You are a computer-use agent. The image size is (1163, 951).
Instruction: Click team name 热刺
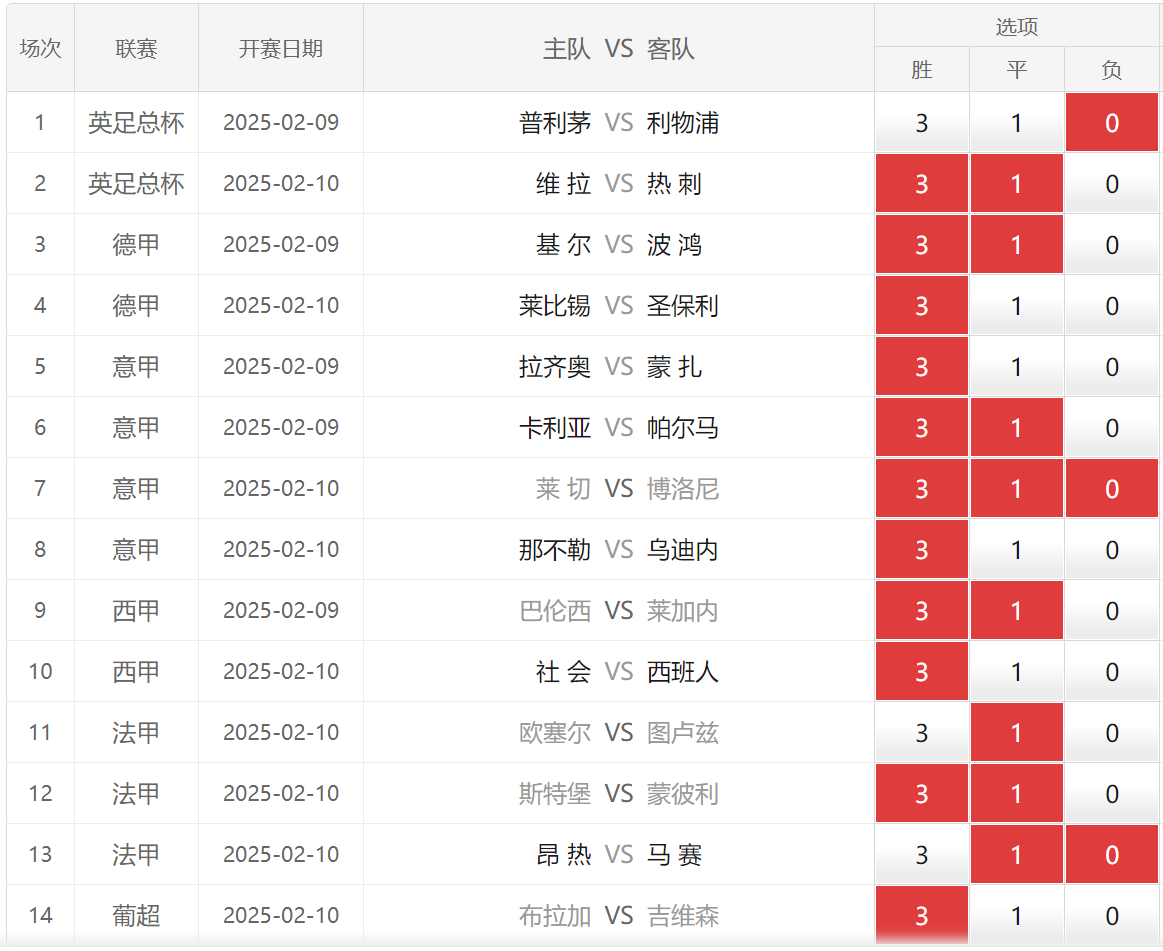pos(674,183)
